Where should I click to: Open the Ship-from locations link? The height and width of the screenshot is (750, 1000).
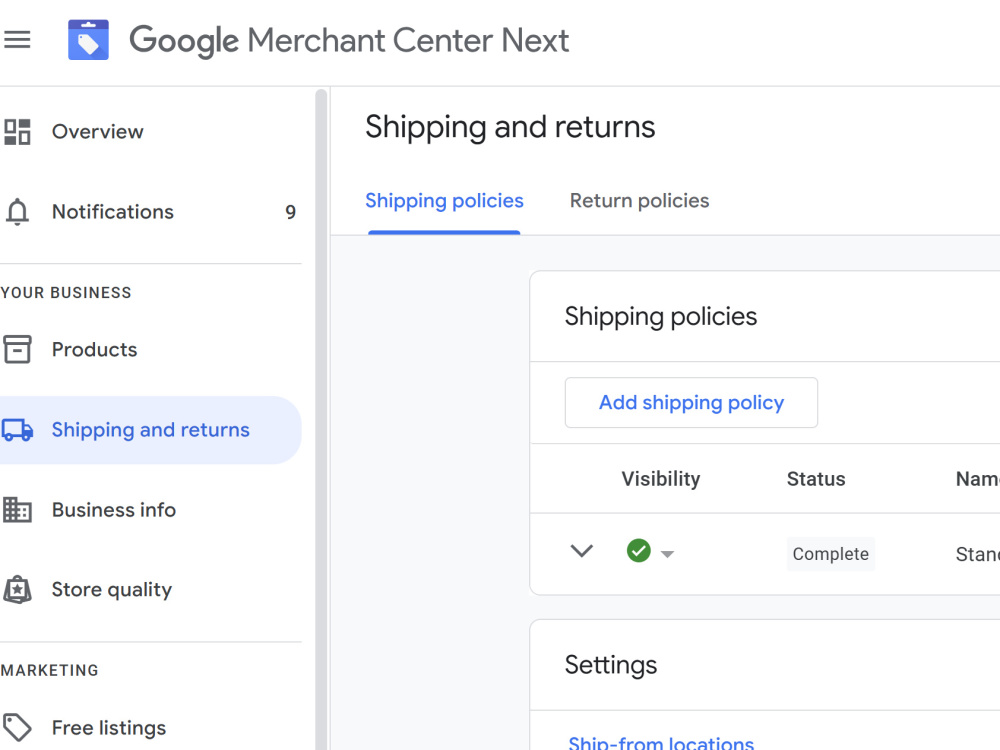tap(661, 742)
